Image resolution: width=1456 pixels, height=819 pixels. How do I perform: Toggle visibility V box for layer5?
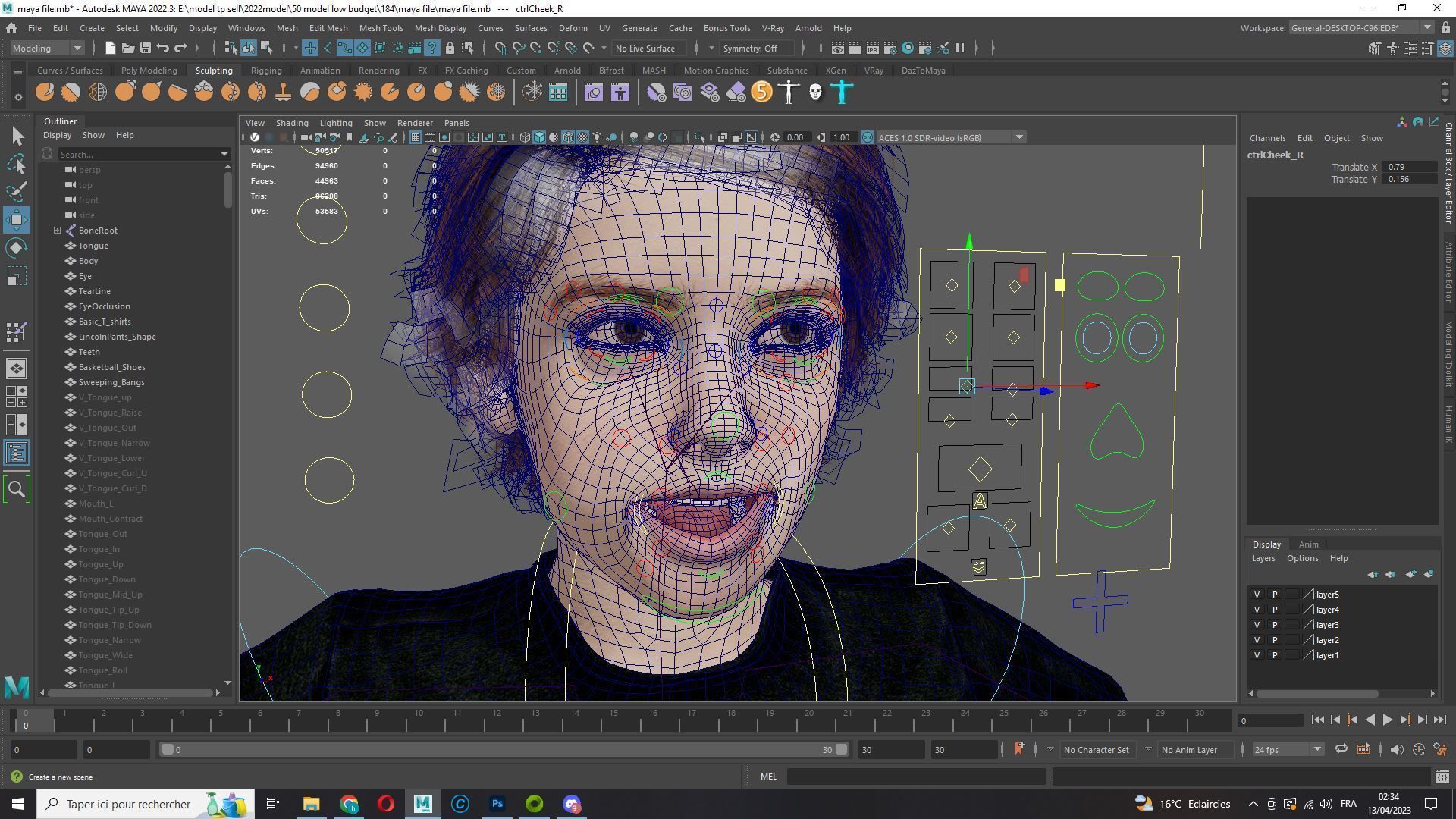click(1257, 595)
